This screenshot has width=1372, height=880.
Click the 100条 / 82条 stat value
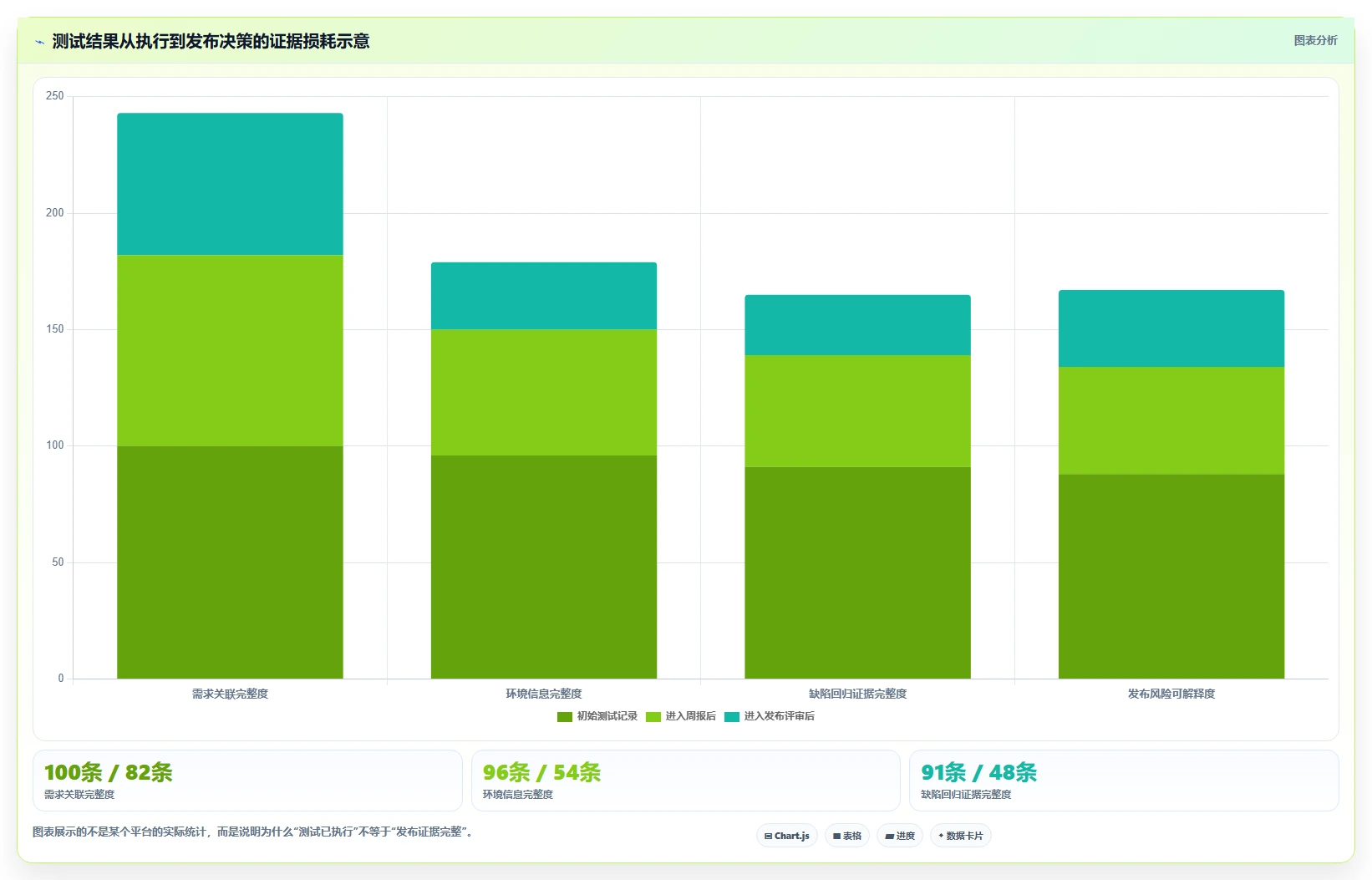click(109, 772)
